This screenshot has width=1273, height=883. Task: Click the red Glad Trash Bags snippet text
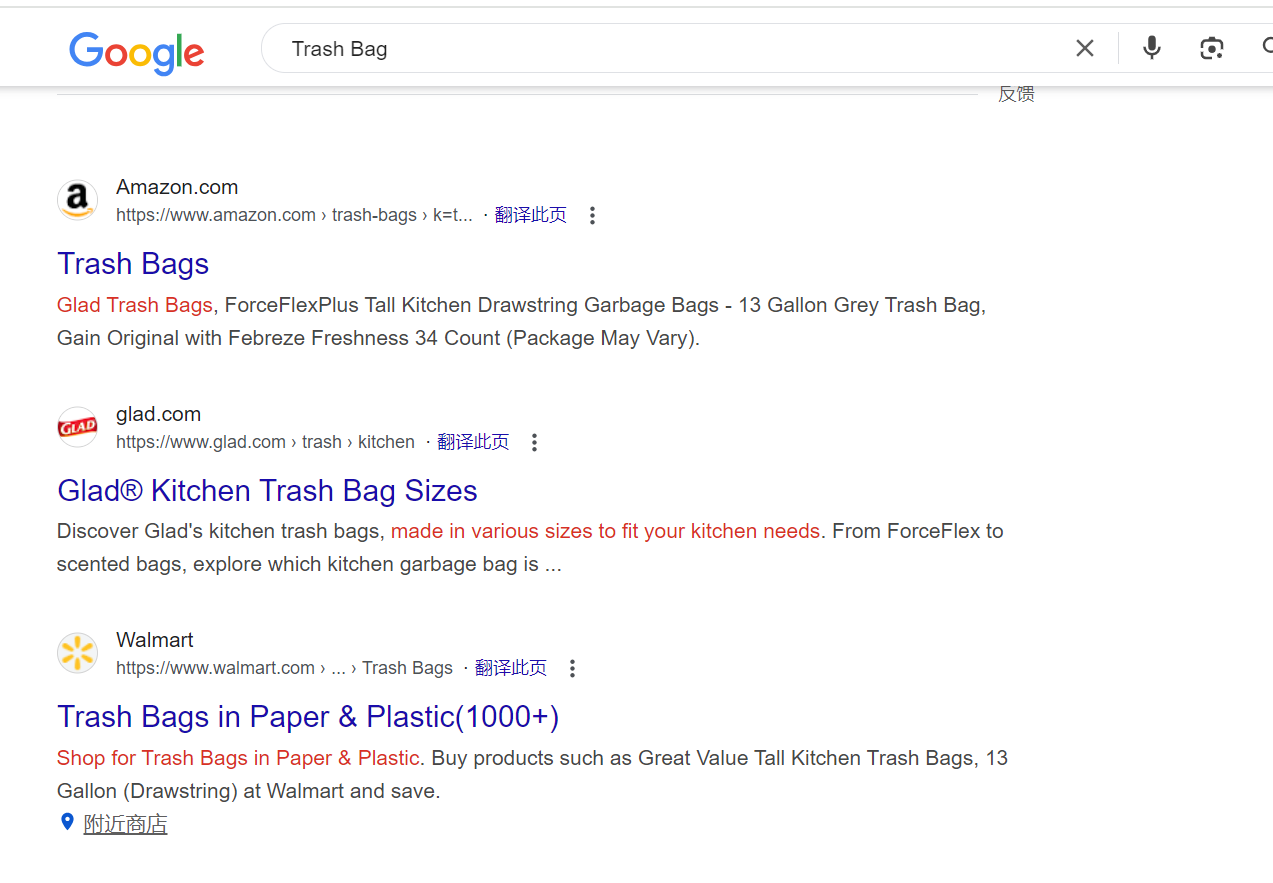135,305
